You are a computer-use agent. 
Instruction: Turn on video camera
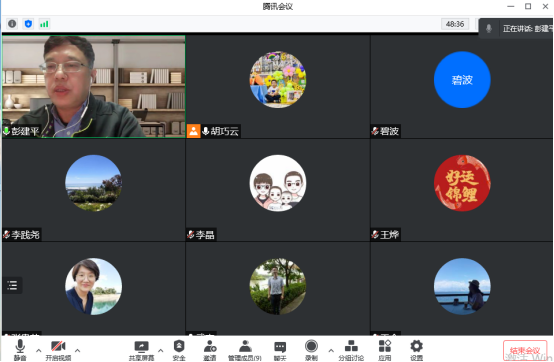tap(58, 350)
